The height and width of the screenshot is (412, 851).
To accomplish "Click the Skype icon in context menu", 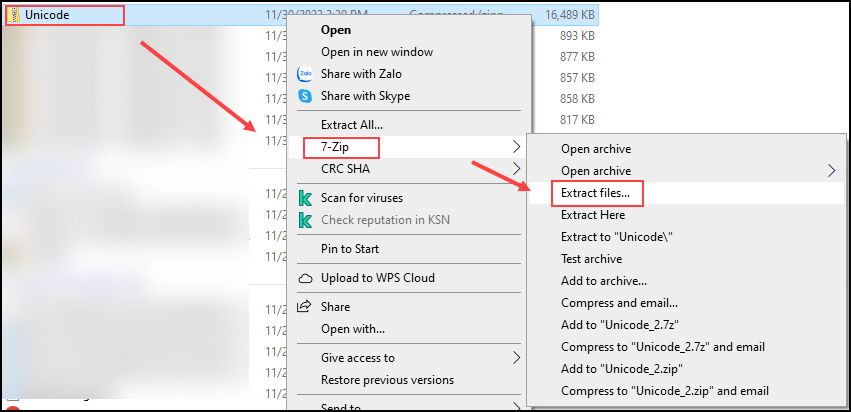I will [306, 96].
